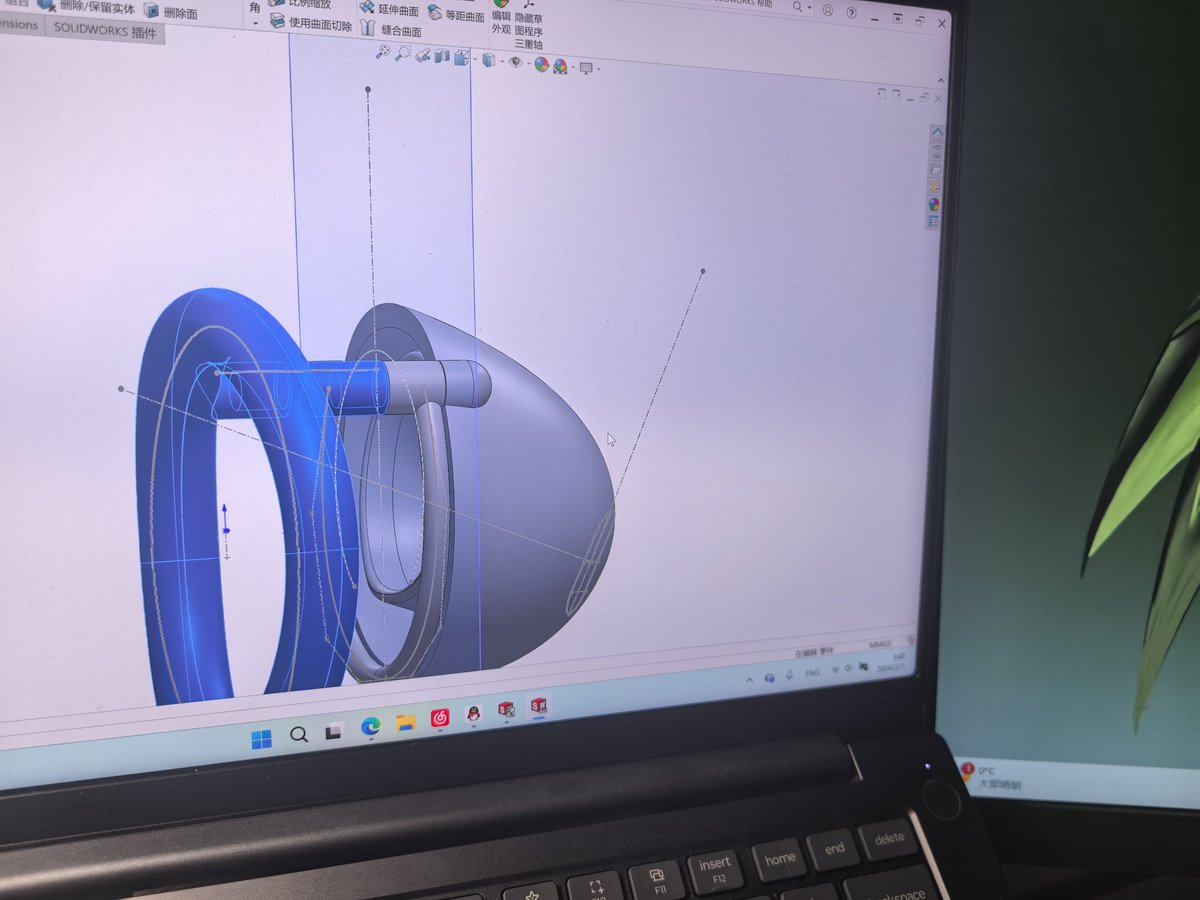
Task: Click the Section View icon
Action: pyautogui.click(x=442, y=57)
